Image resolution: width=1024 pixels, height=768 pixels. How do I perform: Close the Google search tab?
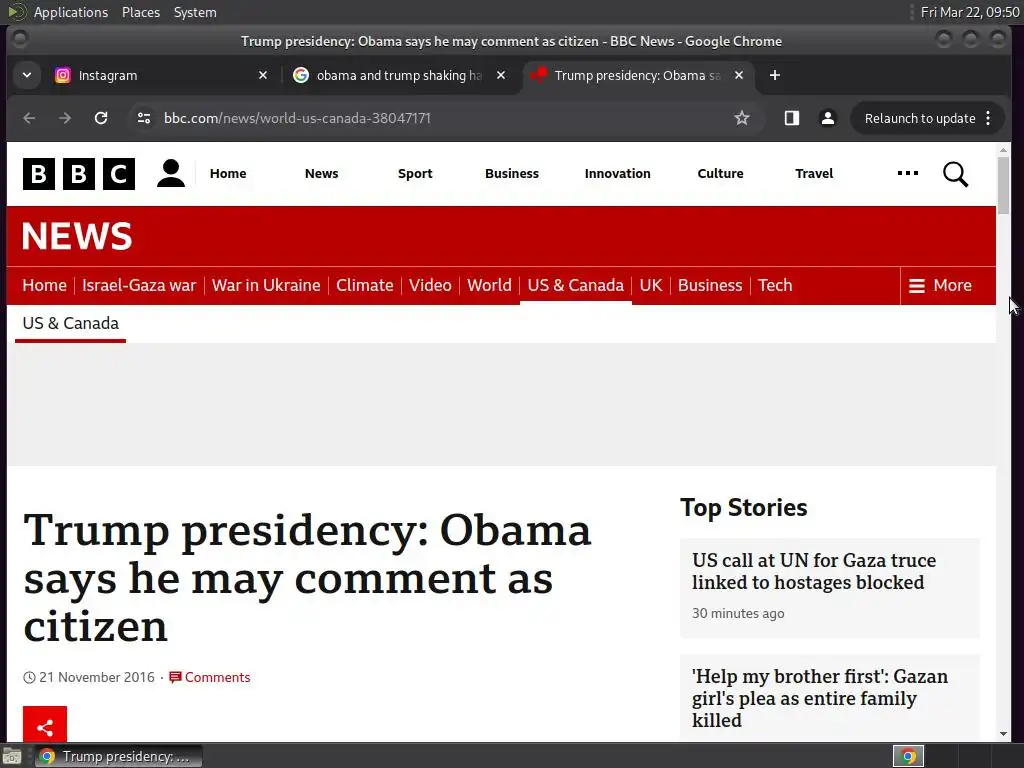[501, 76]
